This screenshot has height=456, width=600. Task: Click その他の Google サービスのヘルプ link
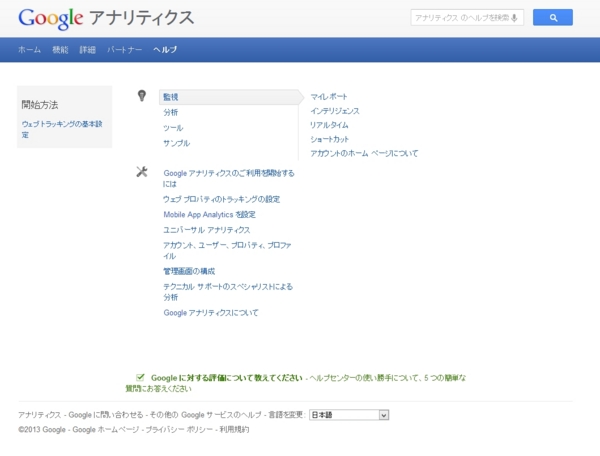point(205,415)
